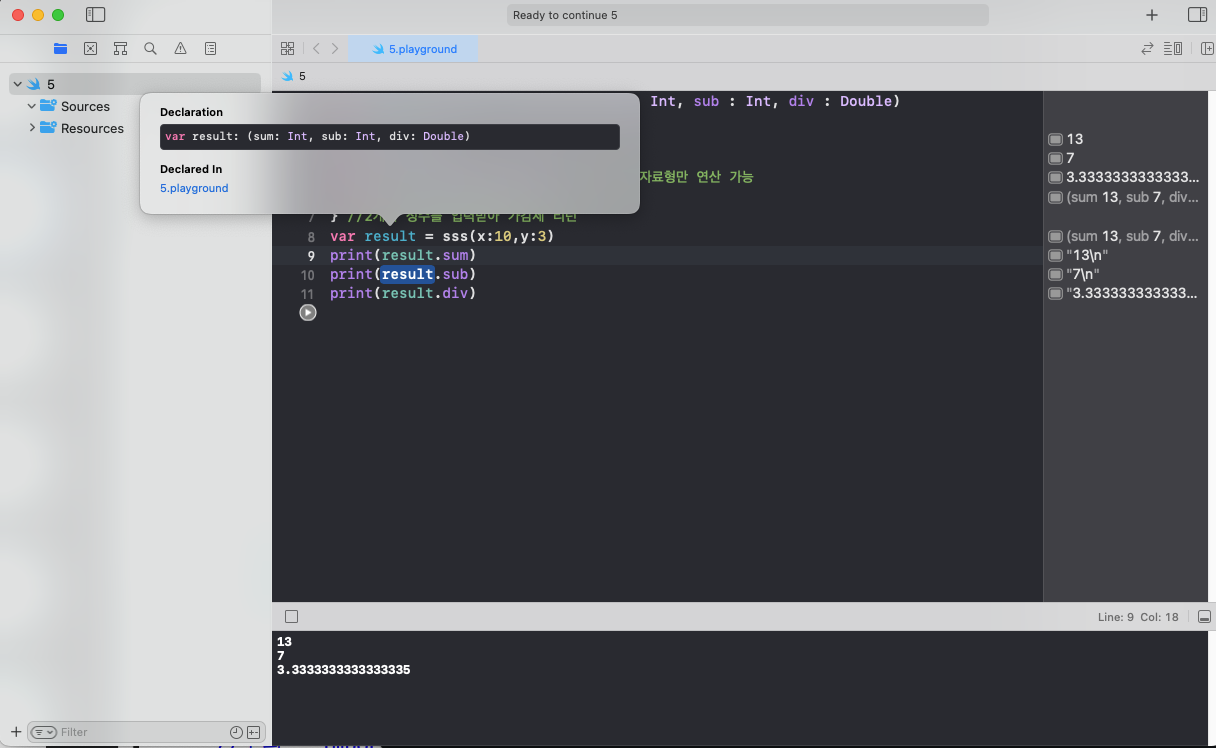Image resolution: width=1216 pixels, height=748 pixels.
Task: Toggle the navigator sidebar button
Action: pyautogui.click(x=95, y=15)
